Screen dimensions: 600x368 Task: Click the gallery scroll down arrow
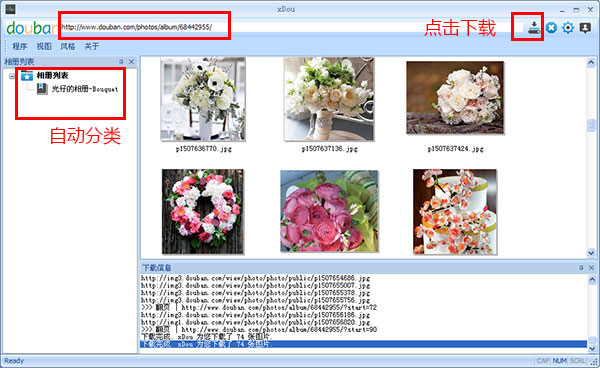point(591,253)
